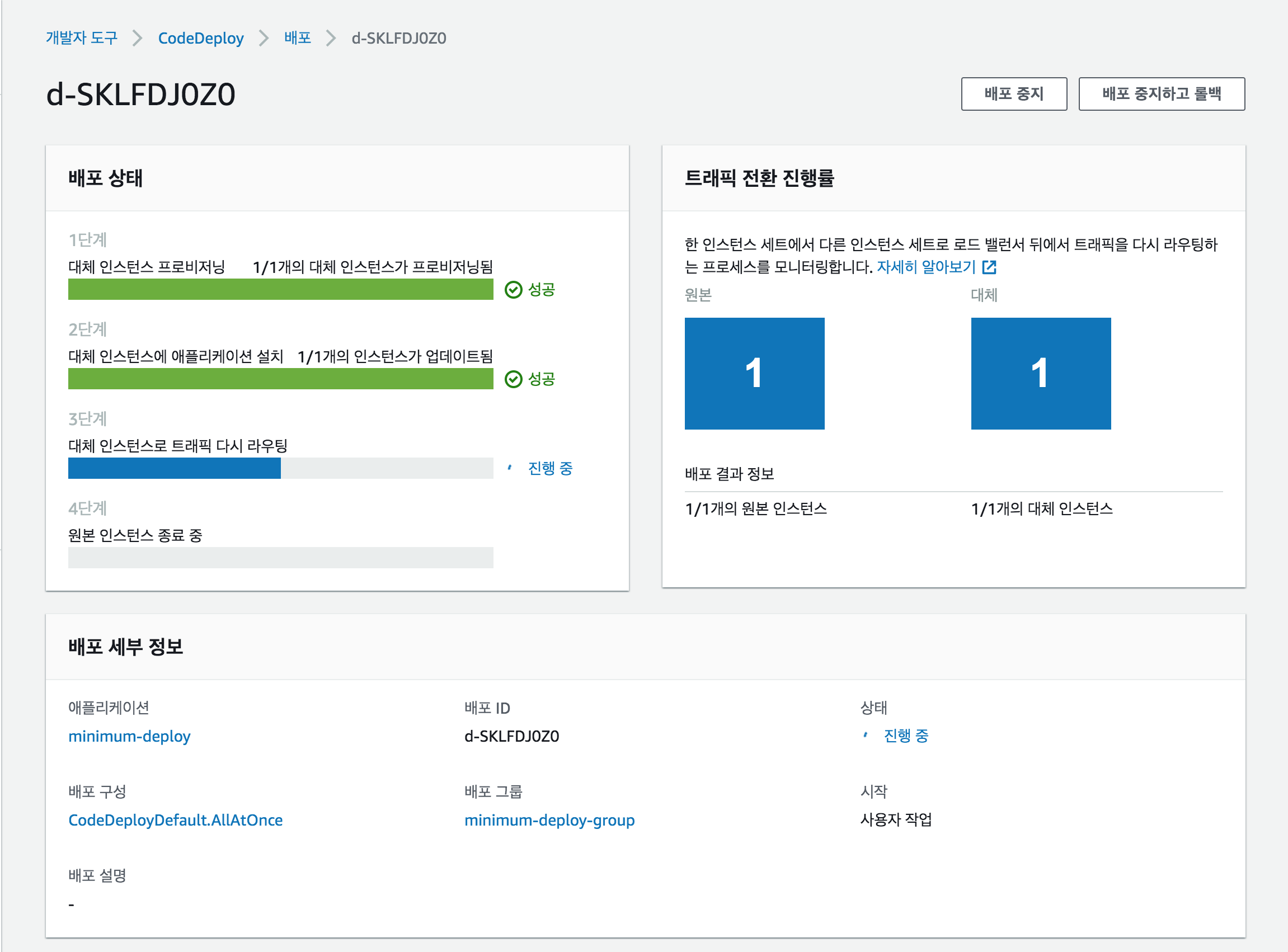The width and height of the screenshot is (1288, 952).
Task: Click the step 3 traffic rerouting progress bar
Action: [x=280, y=468]
